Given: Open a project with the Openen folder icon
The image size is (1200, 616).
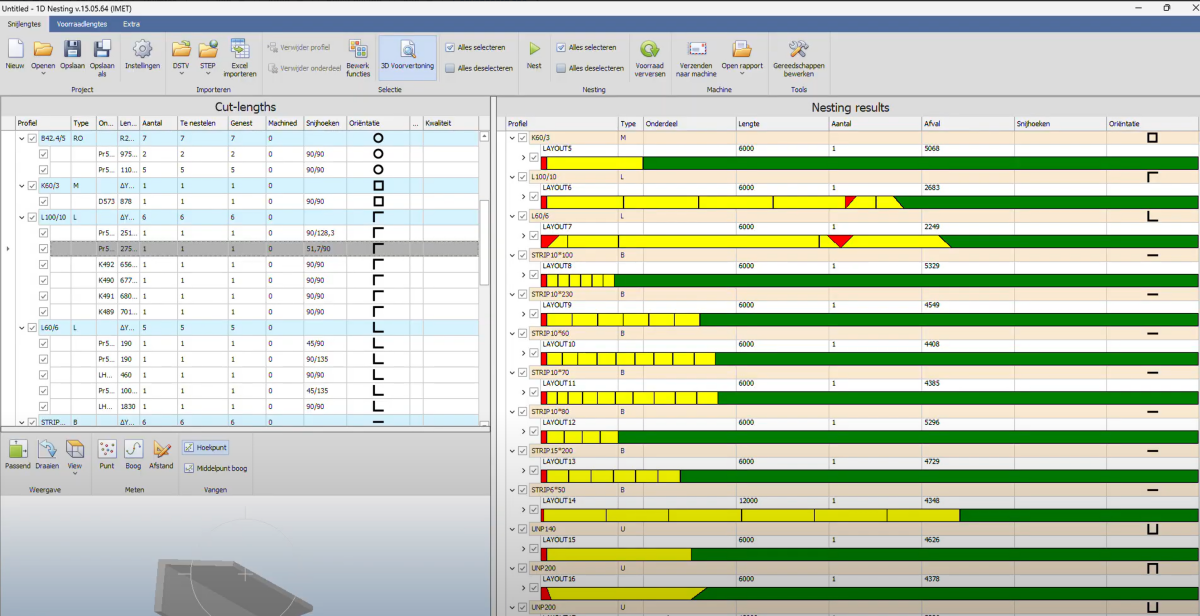Looking at the screenshot, I should (43, 49).
